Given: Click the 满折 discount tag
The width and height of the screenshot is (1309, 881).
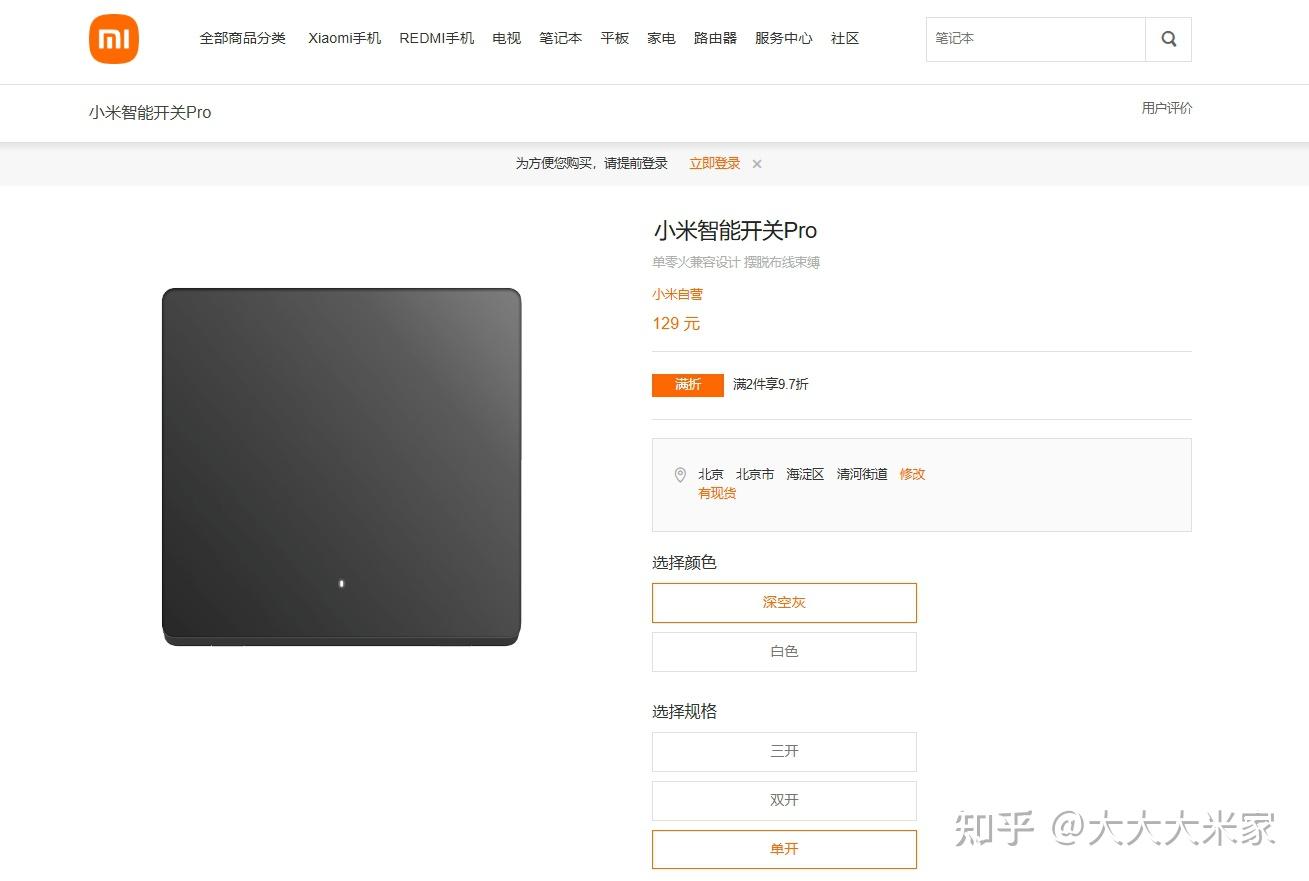Looking at the screenshot, I should point(688,385).
